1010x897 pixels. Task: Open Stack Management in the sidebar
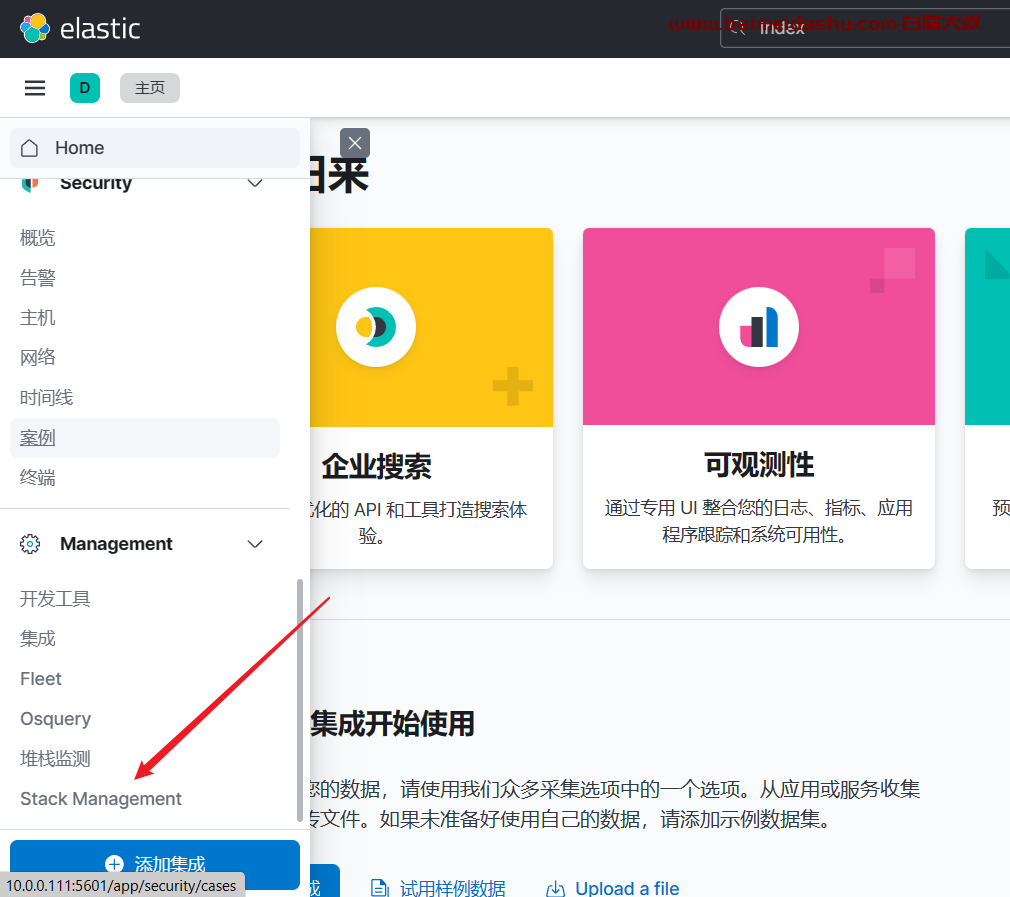coord(100,798)
